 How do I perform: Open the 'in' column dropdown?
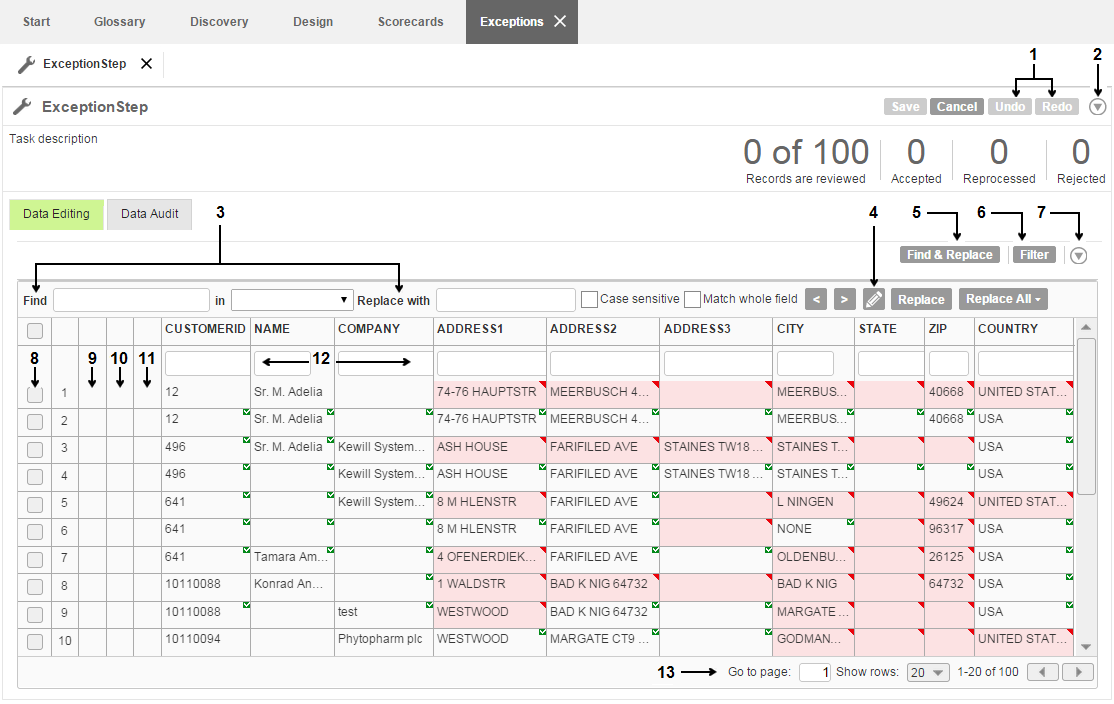(293, 300)
